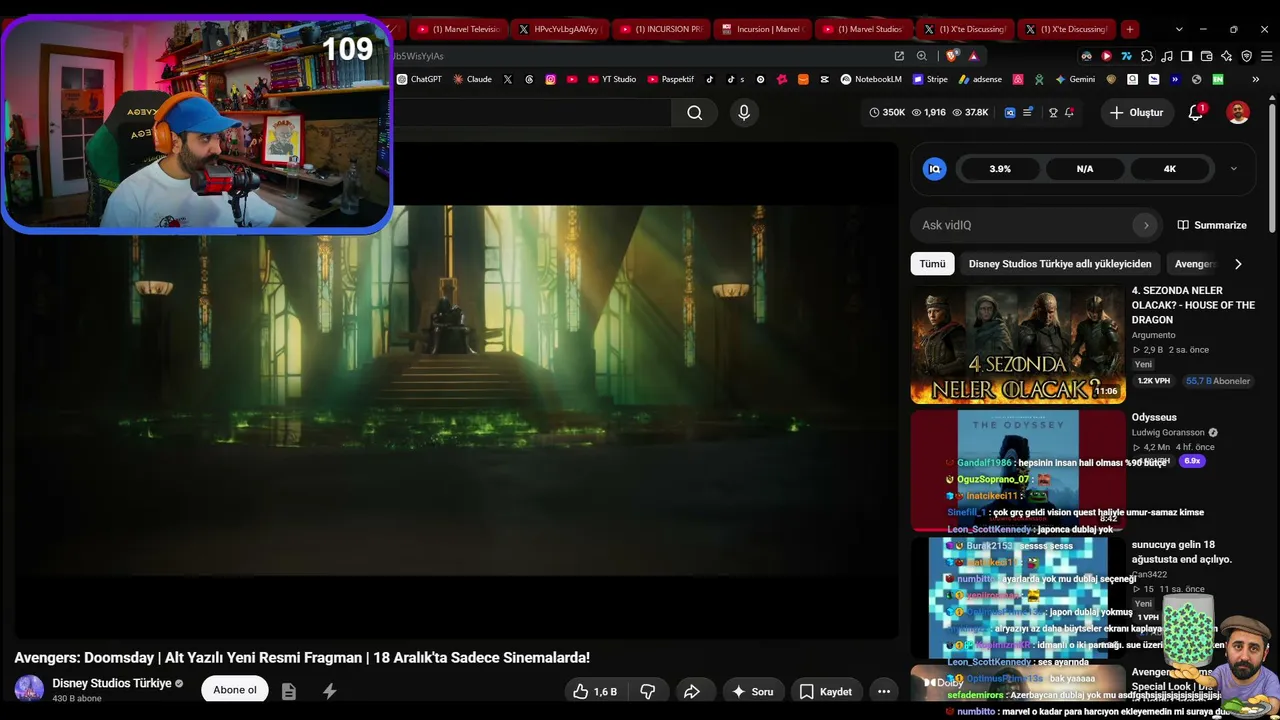The image size is (1280, 720).
Task: Open the Stripe bookmark
Action: pos(930,79)
